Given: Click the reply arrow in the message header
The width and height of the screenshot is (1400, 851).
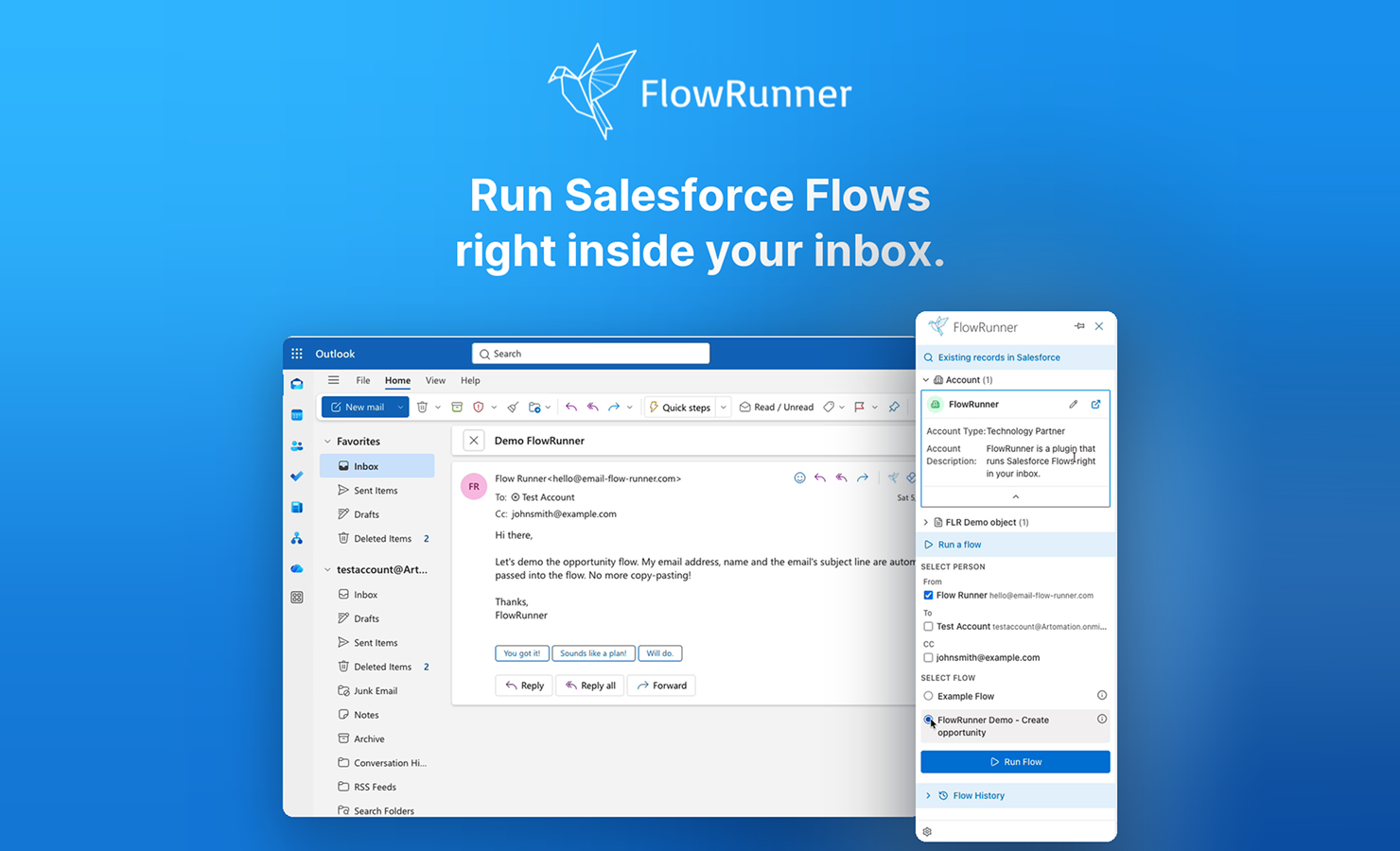Looking at the screenshot, I should point(820,478).
